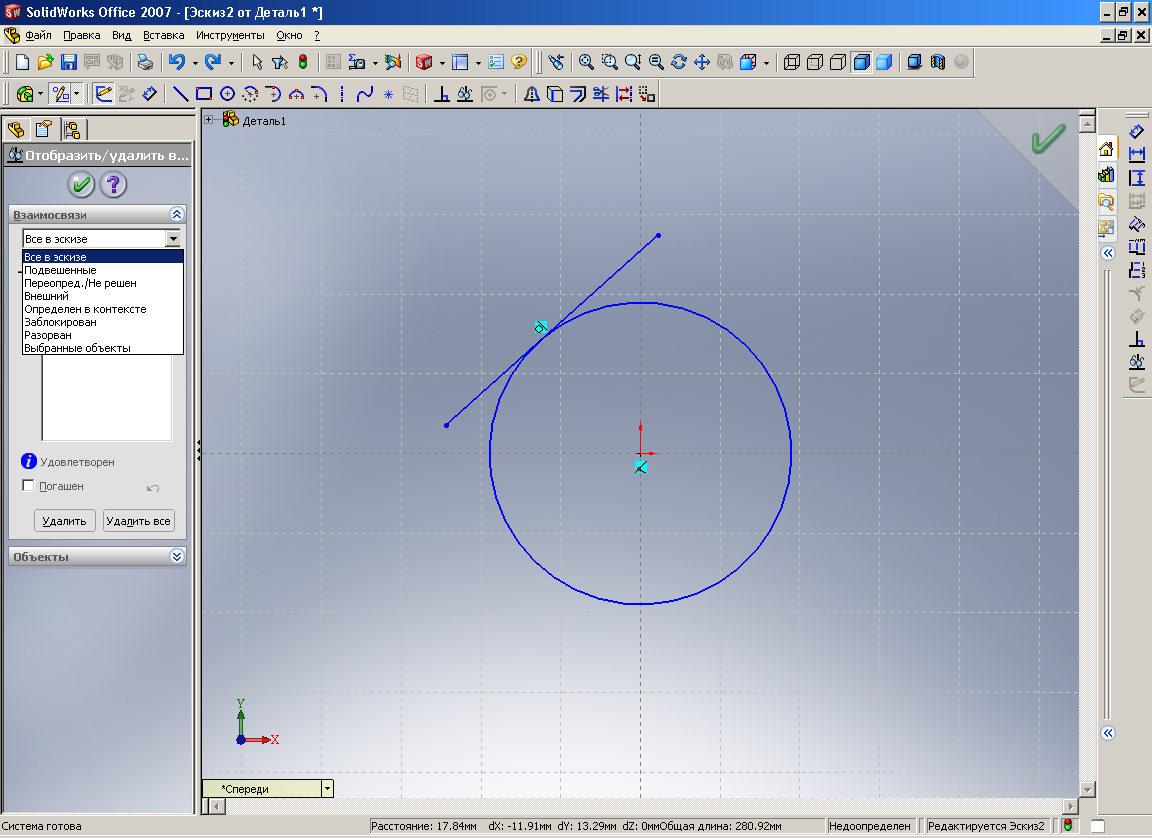Toggle Wireframe display mode

792,62
